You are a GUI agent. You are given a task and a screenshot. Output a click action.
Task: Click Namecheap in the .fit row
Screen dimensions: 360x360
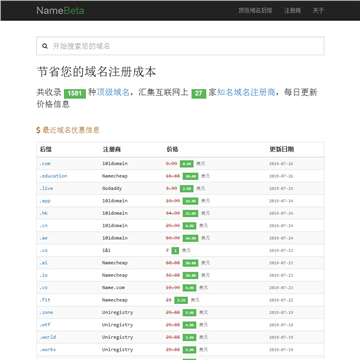[115, 300]
